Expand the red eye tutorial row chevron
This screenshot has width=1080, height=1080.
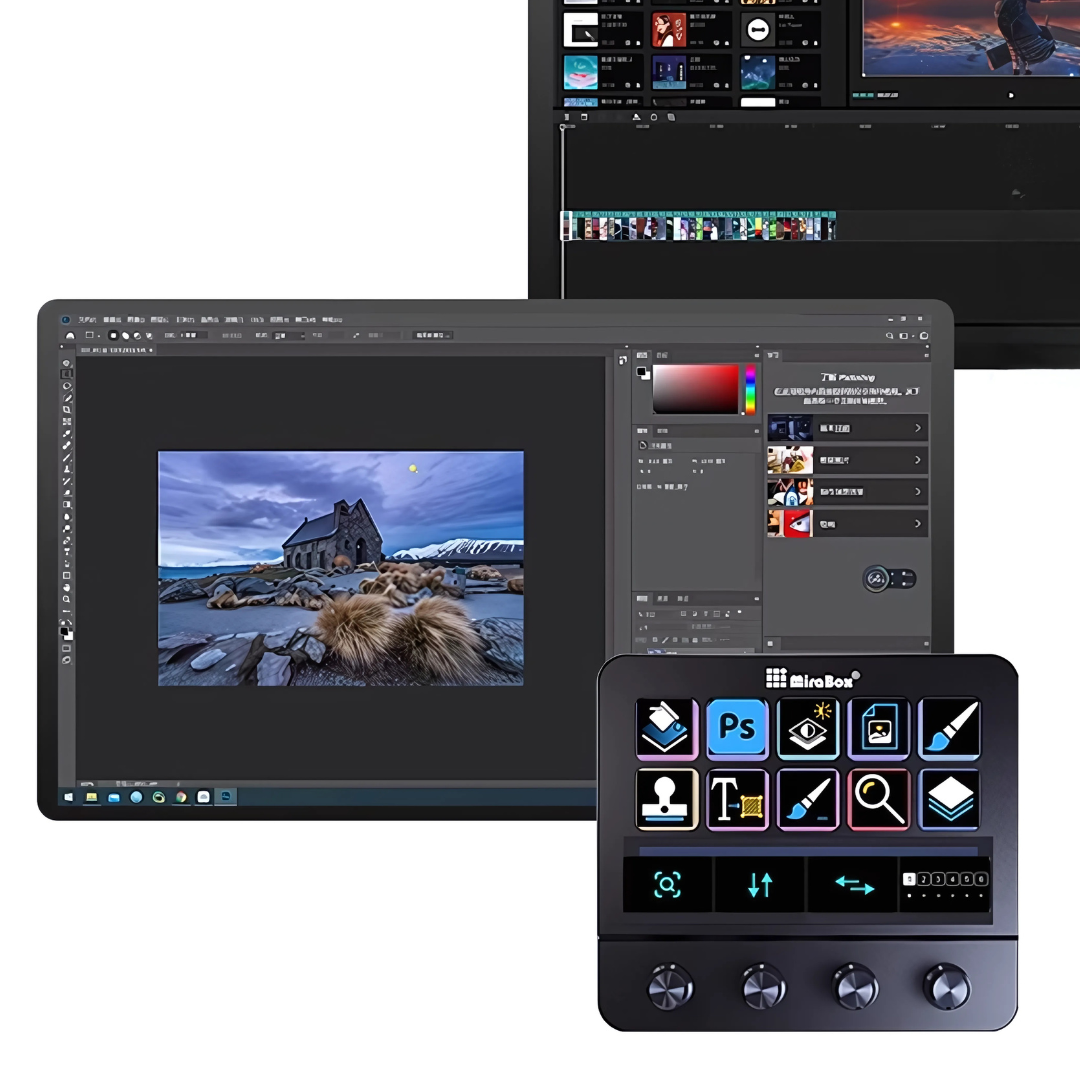click(x=918, y=523)
